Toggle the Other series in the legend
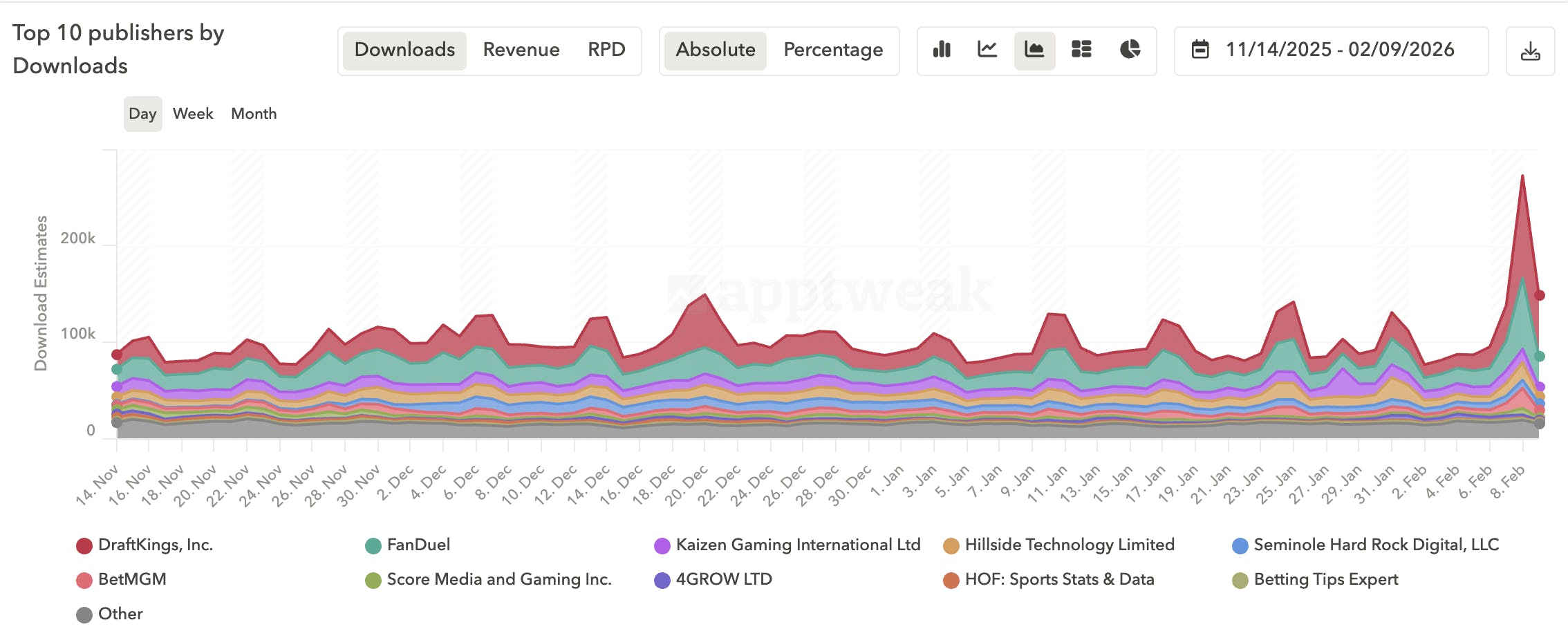1568x629 pixels. 84,614
